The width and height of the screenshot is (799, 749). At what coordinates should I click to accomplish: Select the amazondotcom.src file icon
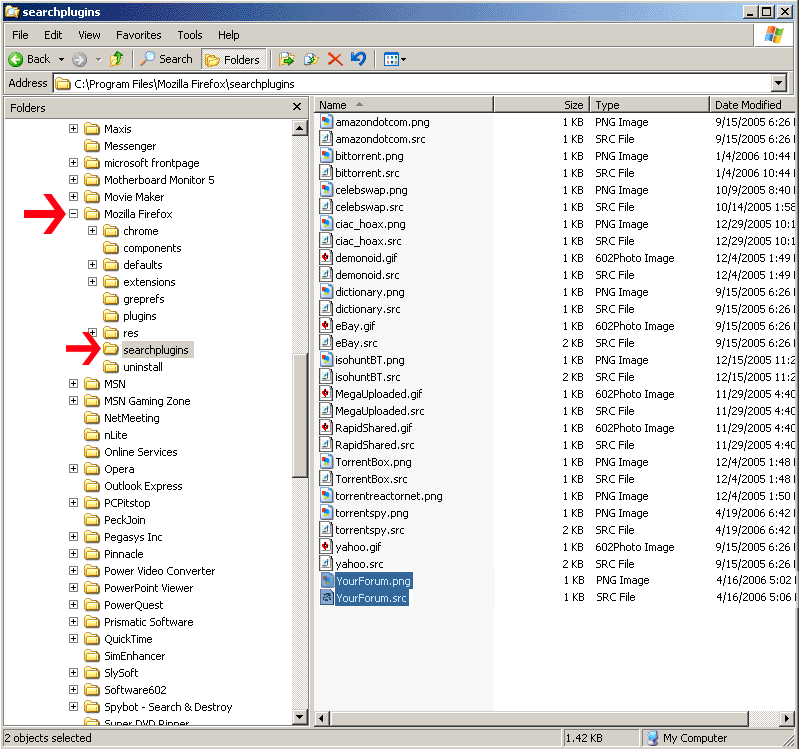pyautogui.click(x=326, y=139)
